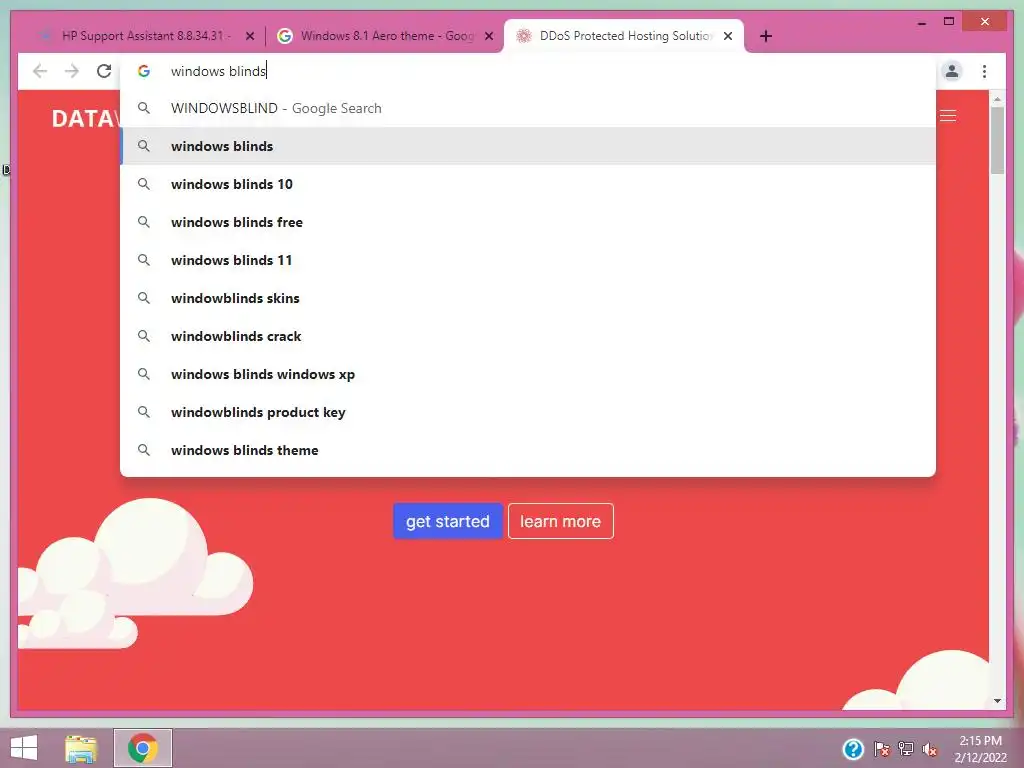1024x768 pixels.
Task: Click the network tray icon
Action: (906, 749)
